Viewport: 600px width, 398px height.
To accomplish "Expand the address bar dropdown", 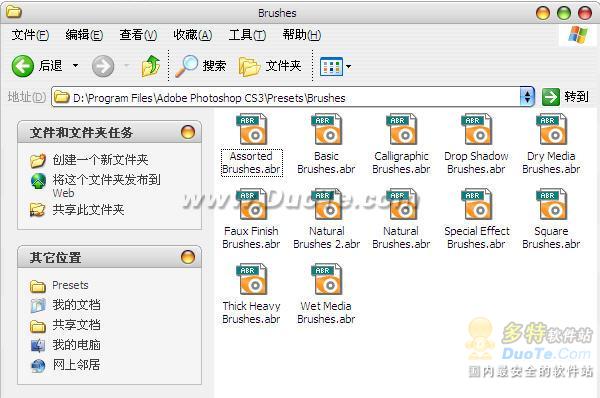I will [x=527, y=97].
